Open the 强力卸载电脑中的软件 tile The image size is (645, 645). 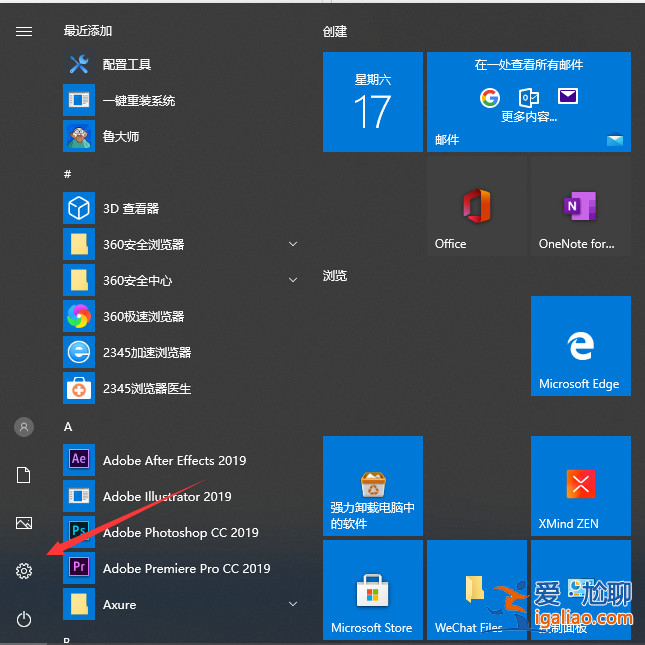tap(373, 486)
